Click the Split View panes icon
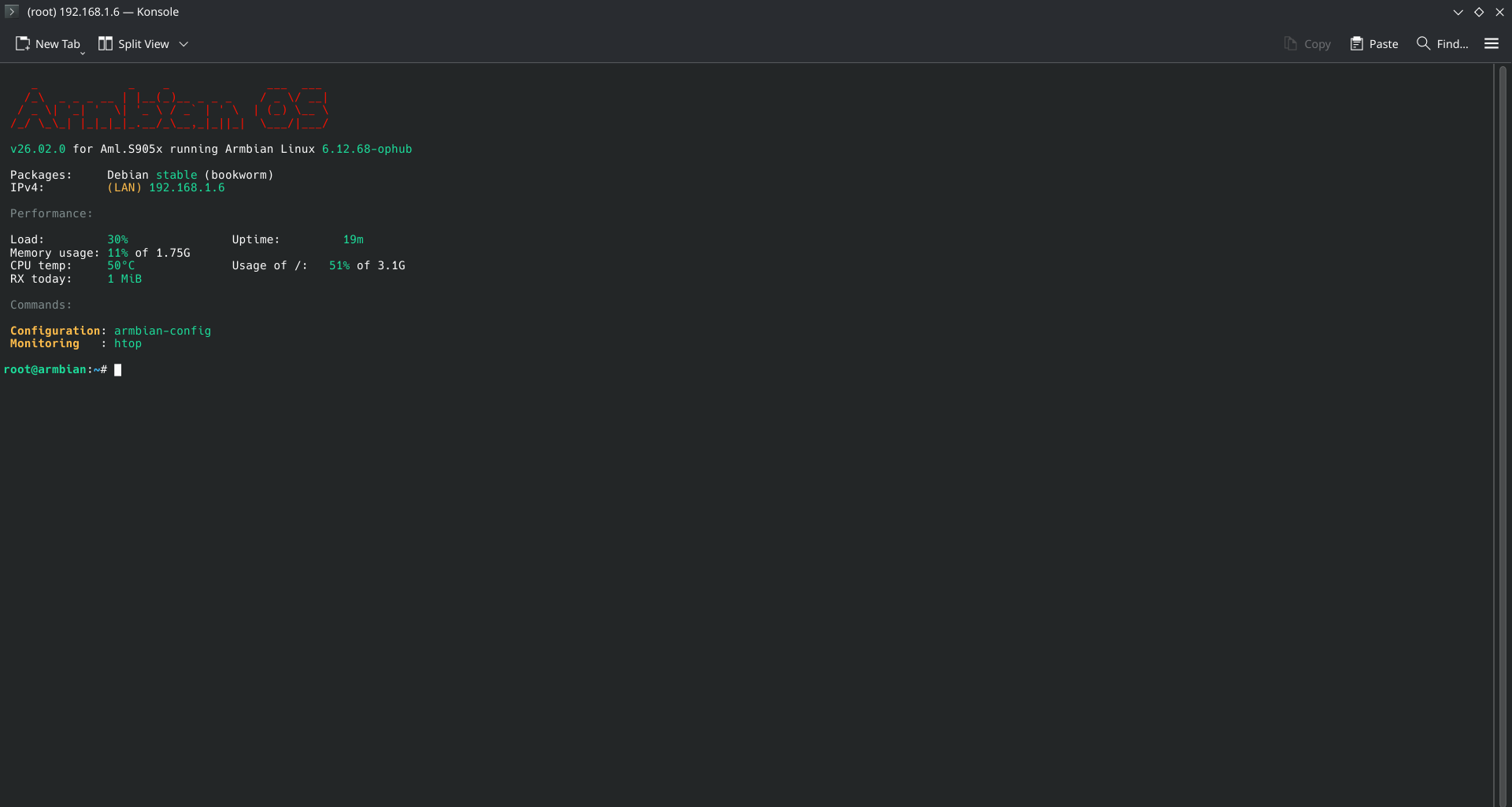 click(x=105, y=44)
